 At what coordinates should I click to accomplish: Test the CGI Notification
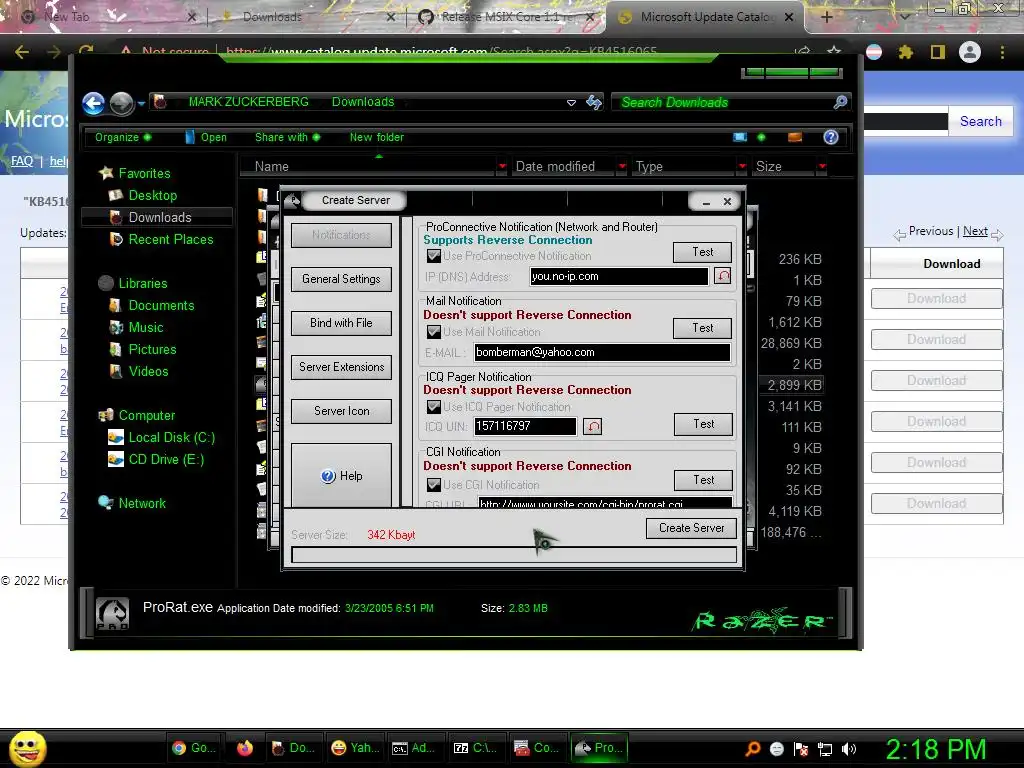pyautogui.click(x=703, y=480)
